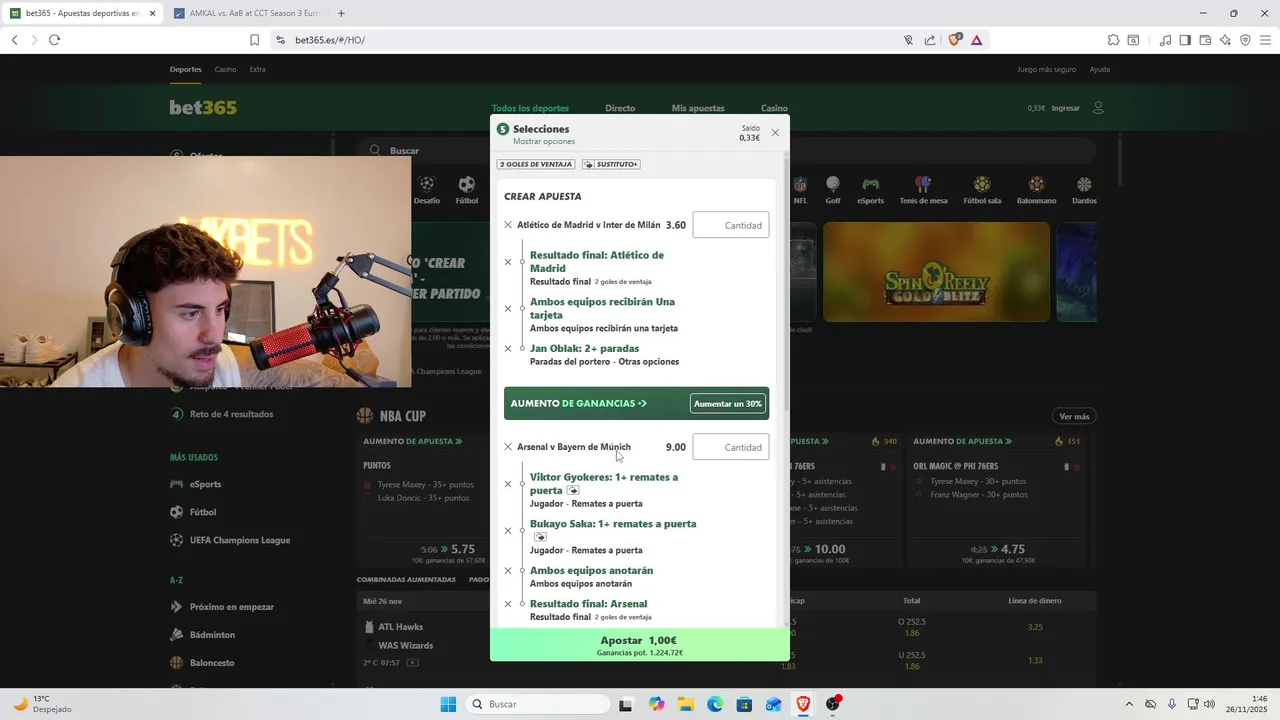Viewport: 1280px width, 720px height.
Task: Click the Sustituto+ badge
Action: 611,164
